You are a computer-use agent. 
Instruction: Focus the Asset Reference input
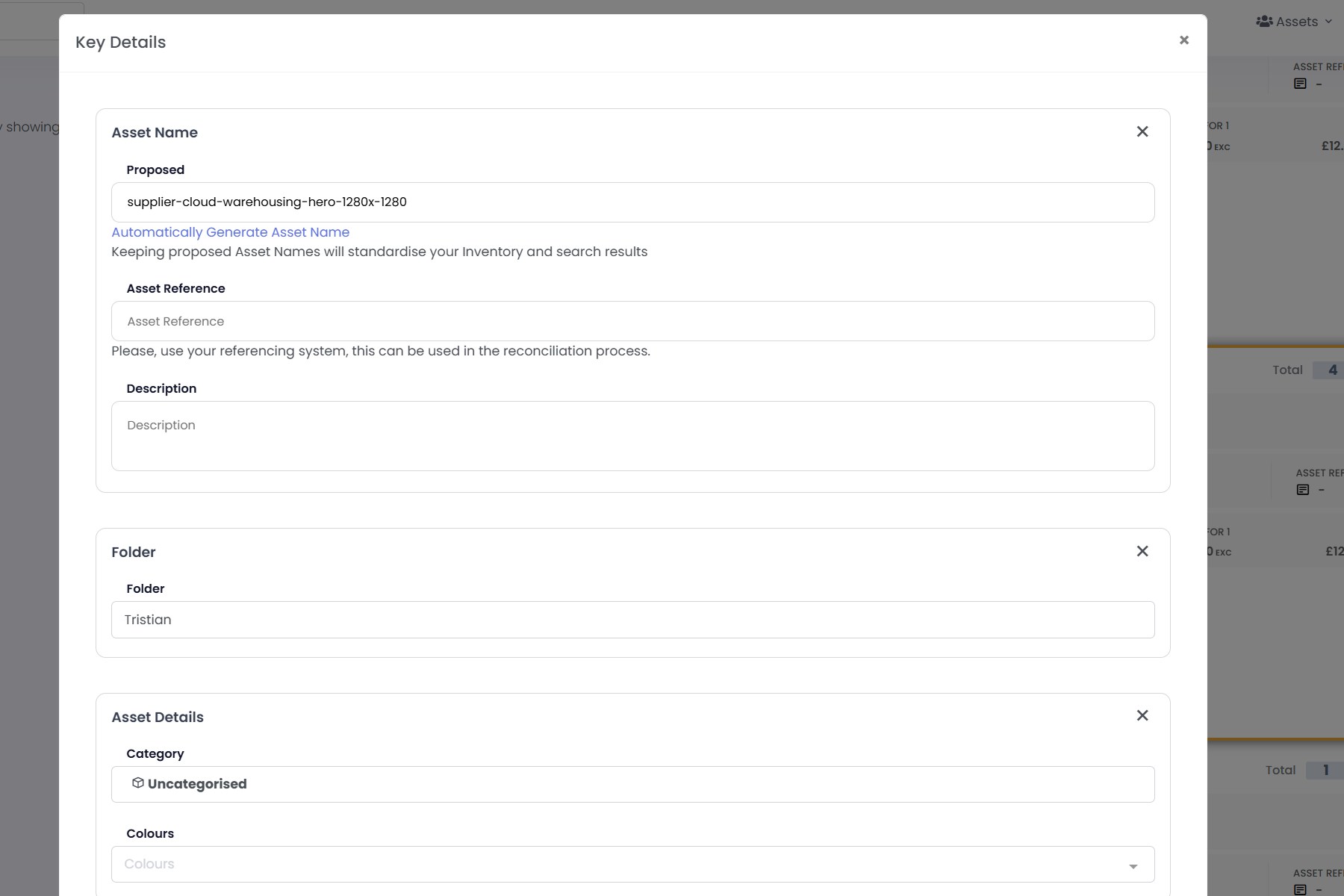[x=632, y=321]
